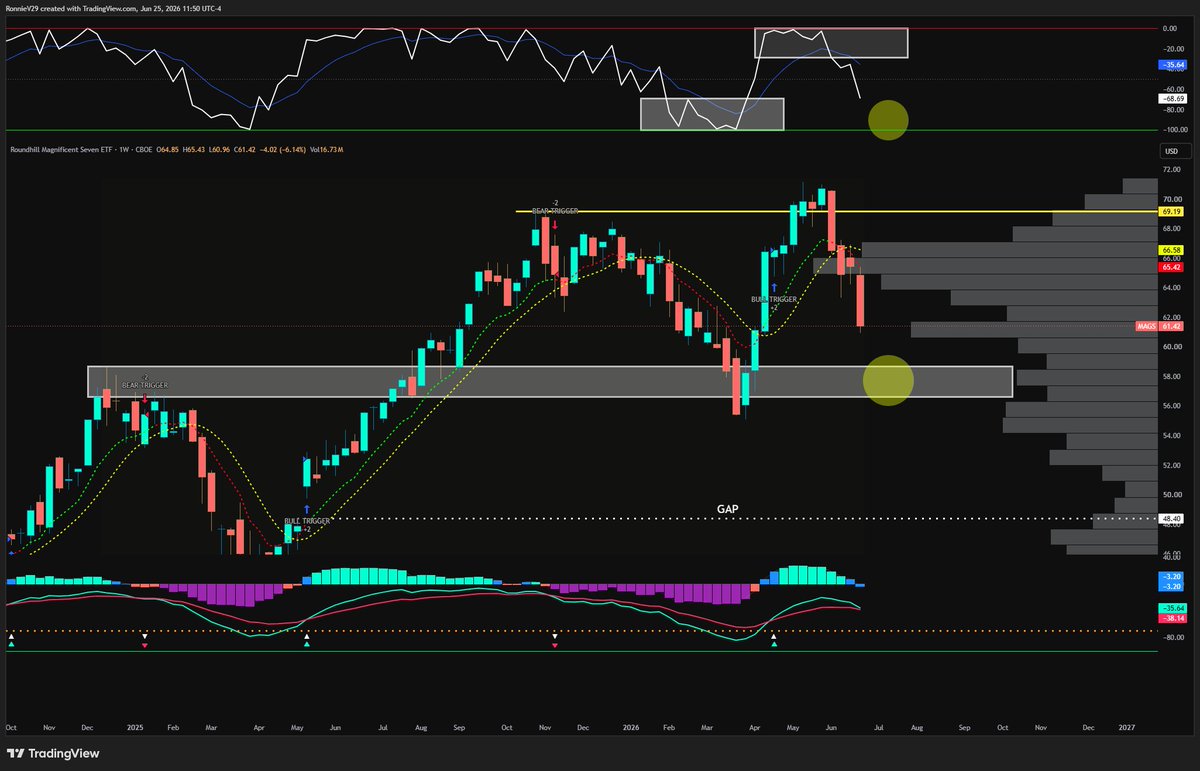Click the GAP text annotation
1200x771 pixels.
click(728, 508)
